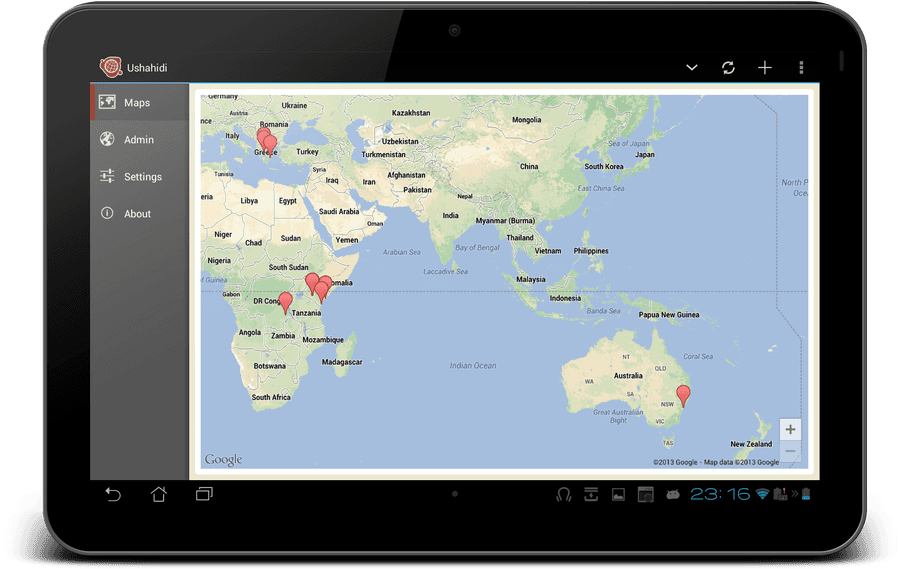The width and height of the screenshot is (900, 571).
Task: Open the dropdown chevron in the action bar
Action: pos(692,68)
